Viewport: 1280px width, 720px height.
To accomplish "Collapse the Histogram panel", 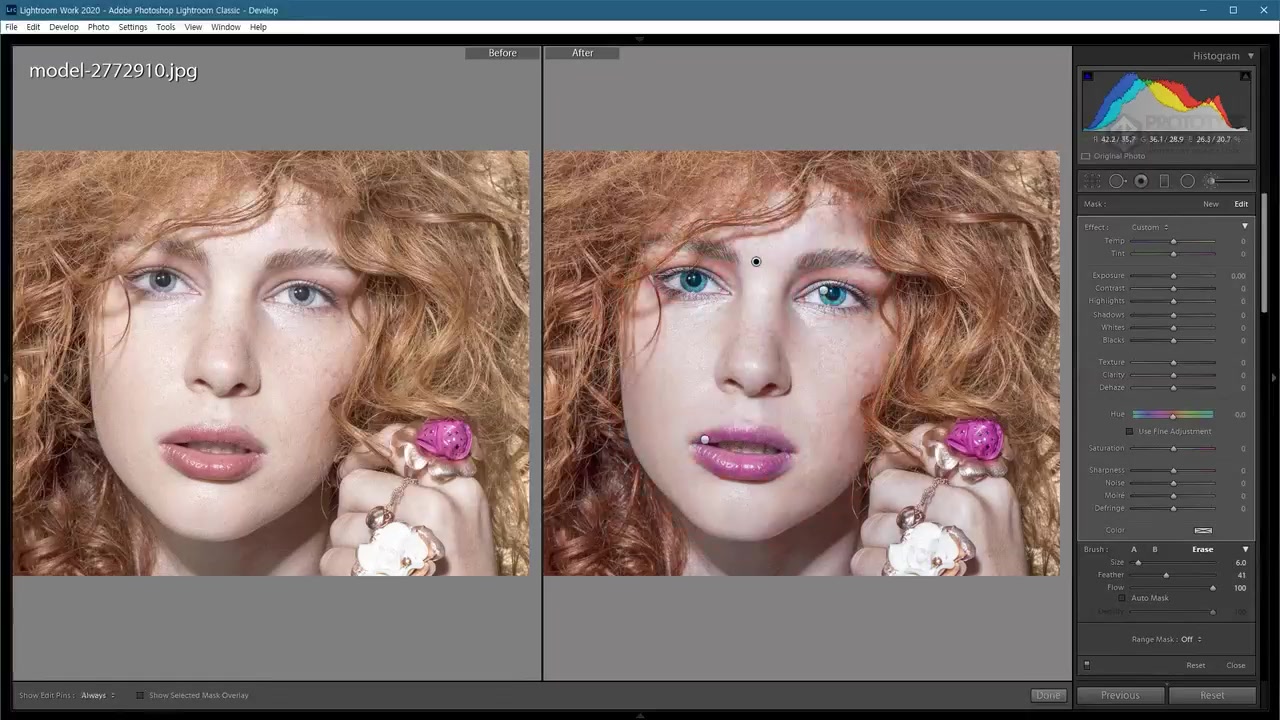I will 1250,56.
